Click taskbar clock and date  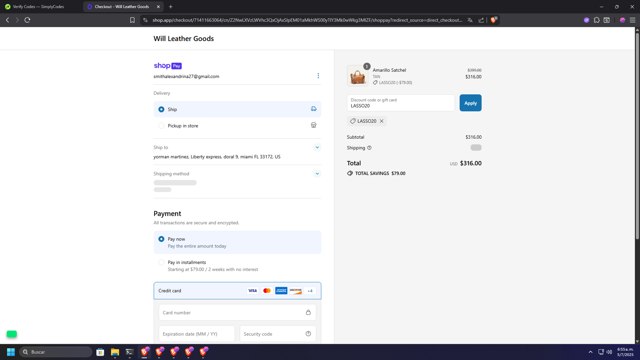click(x=625, y=352)
